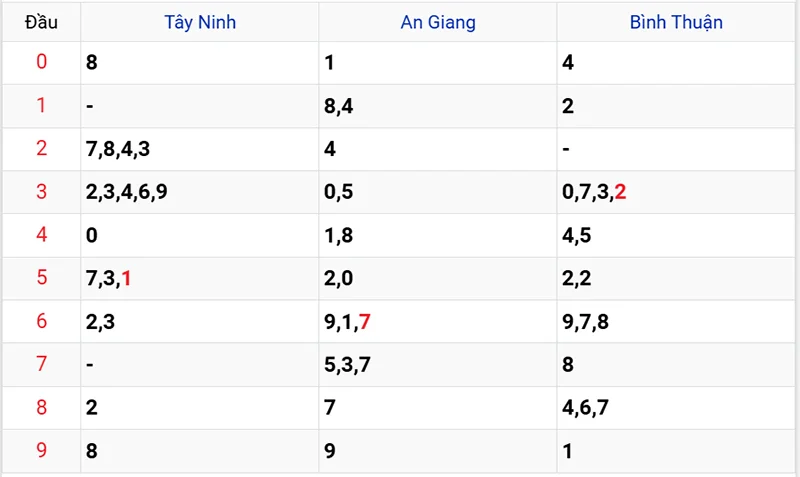This screenshot has height=477, width=800.
Task: Select the red row label 0
Action: coord(41,63)
